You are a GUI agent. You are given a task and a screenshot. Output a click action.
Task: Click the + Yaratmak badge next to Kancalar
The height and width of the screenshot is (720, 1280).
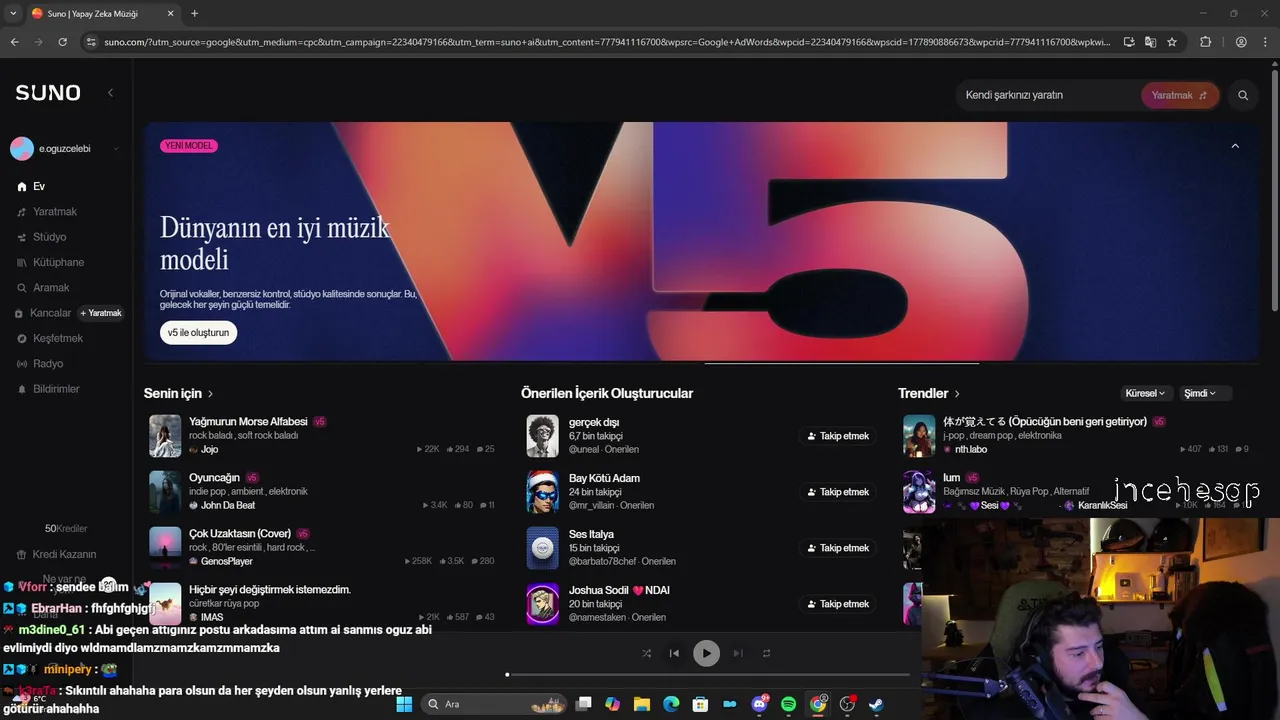tap(101, 313)
